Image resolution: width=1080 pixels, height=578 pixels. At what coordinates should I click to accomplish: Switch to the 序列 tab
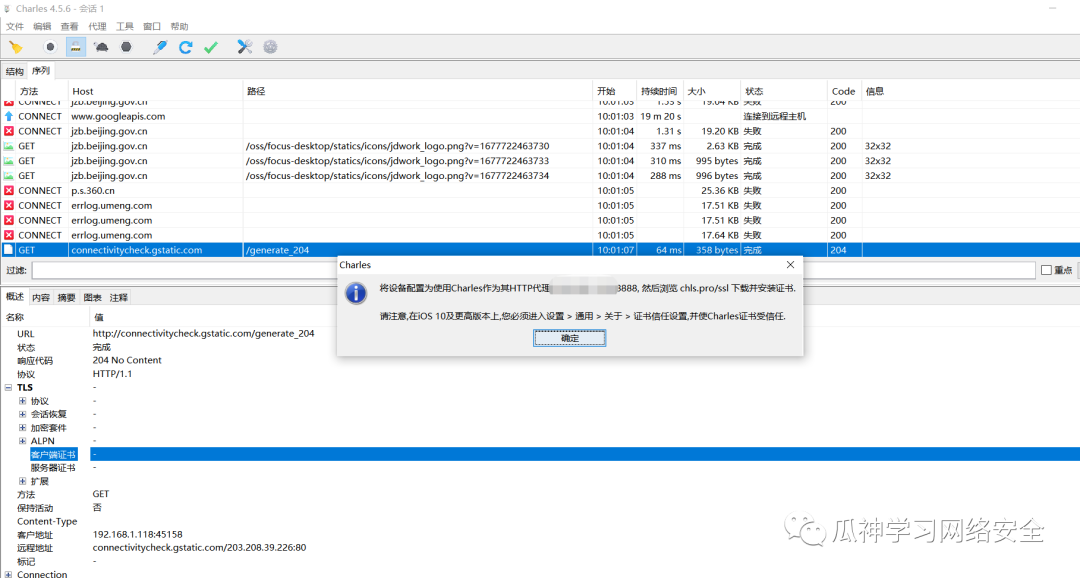pos(41,70)
